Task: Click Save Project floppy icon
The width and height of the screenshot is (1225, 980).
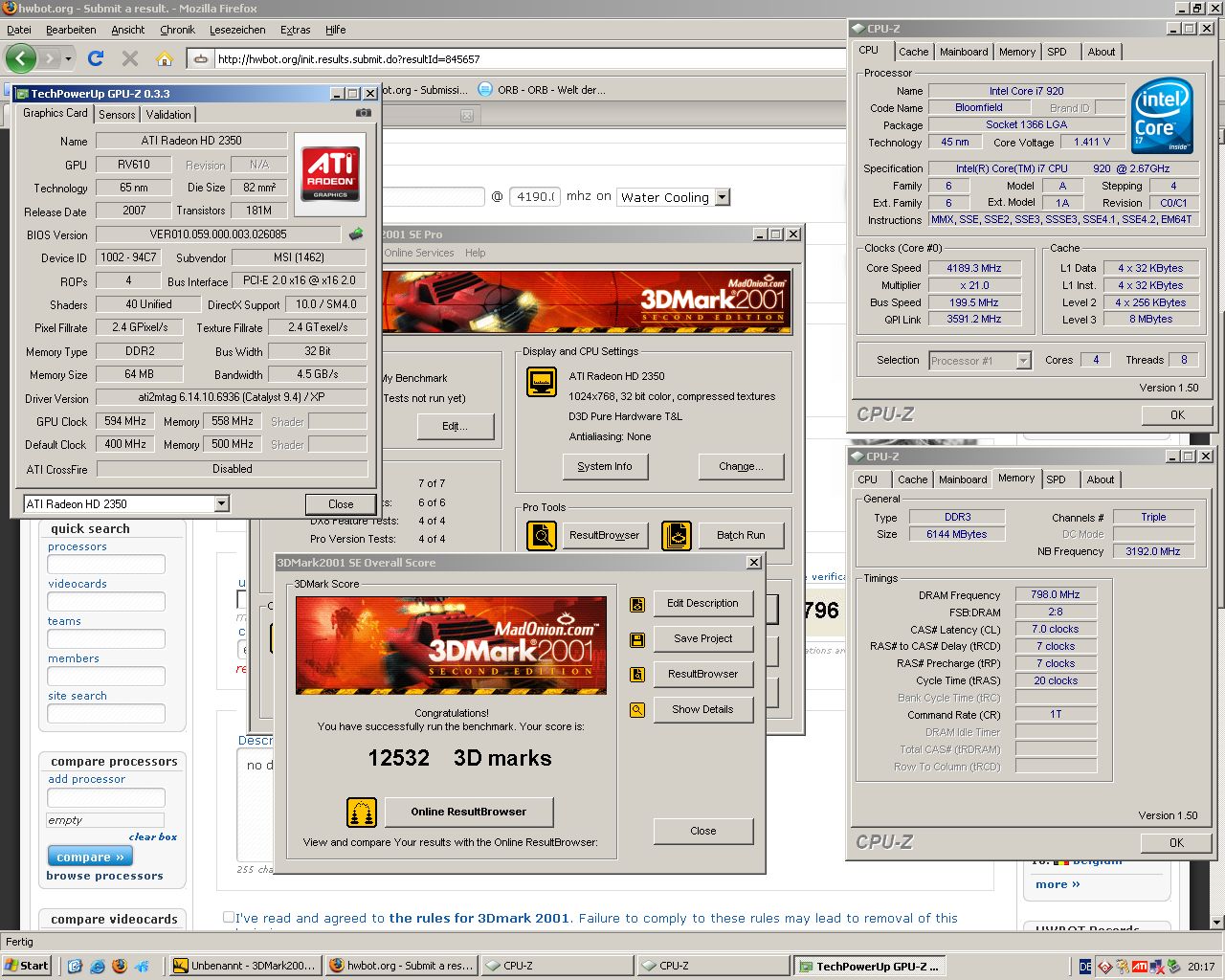Action: coord(637,639)
